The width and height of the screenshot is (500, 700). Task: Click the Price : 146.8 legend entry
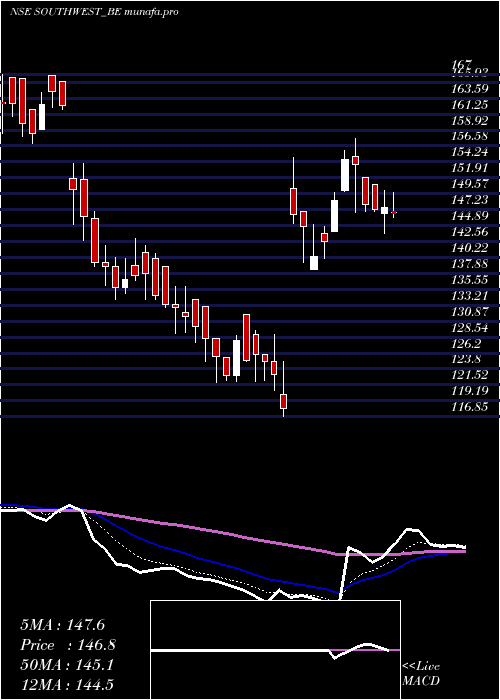68,645
